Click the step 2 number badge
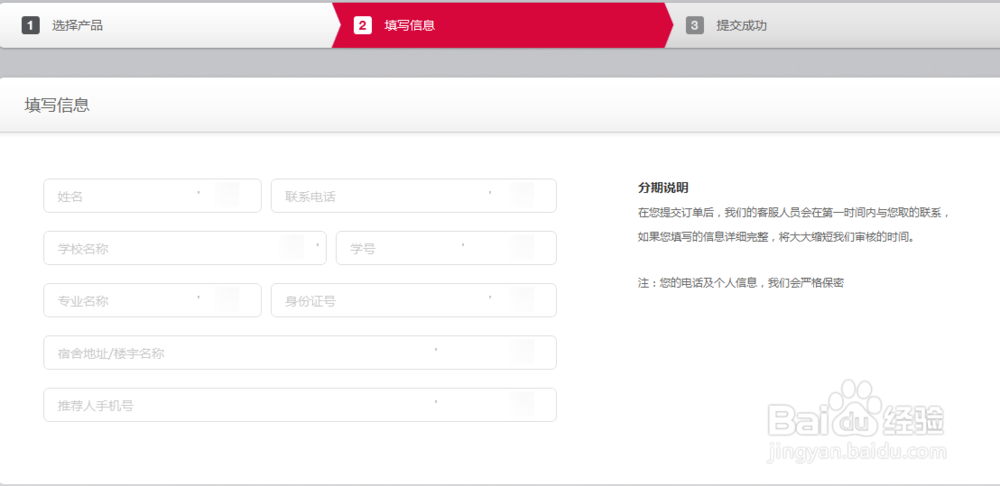 [x=363, y=25]
